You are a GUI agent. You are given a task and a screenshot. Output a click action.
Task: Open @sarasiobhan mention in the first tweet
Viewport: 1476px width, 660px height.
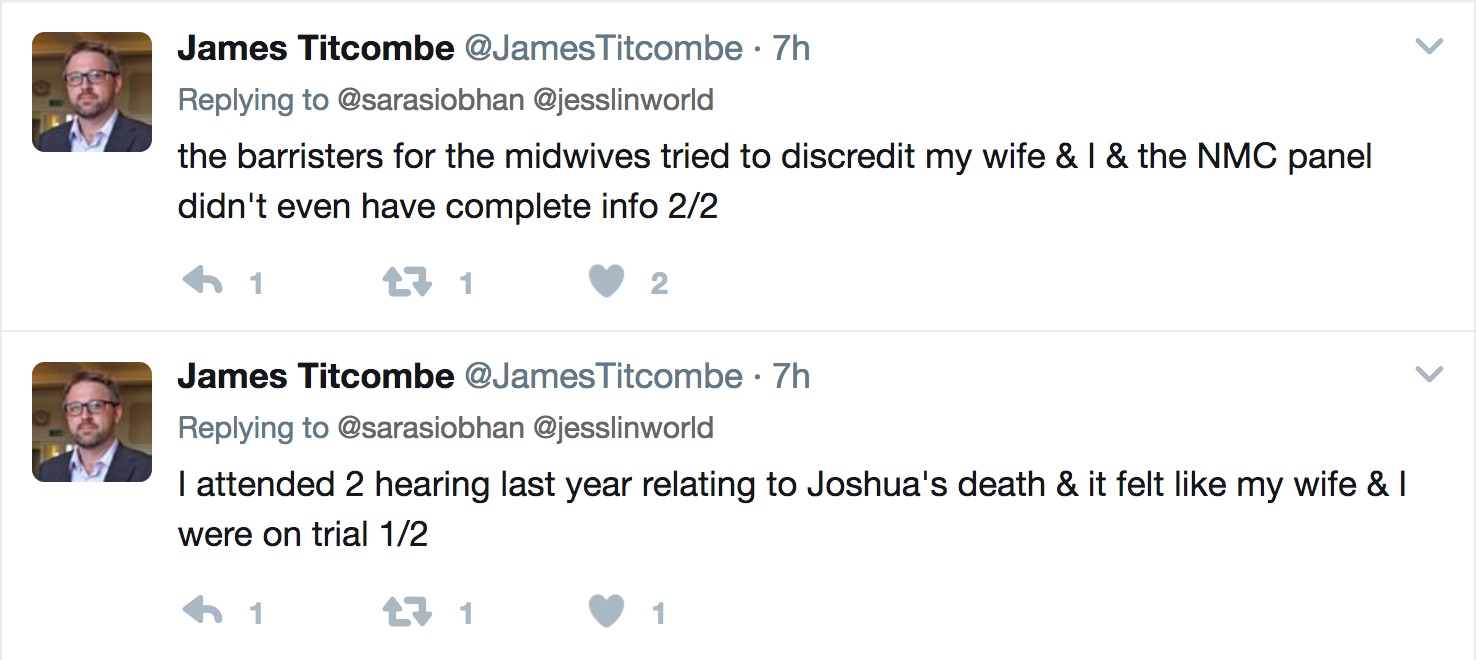(x=430, y=100)
